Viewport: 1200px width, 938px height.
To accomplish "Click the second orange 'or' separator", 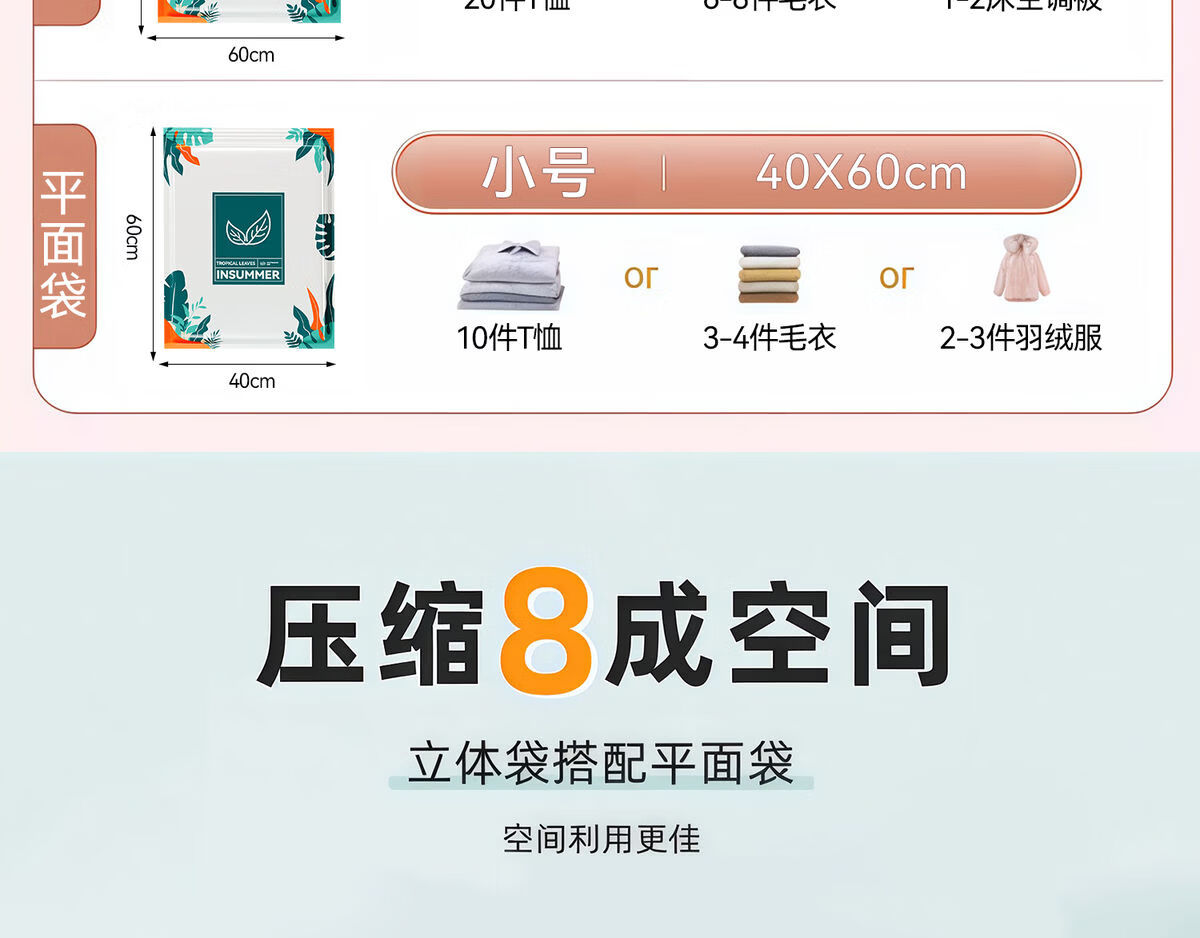I will [x=897, y=277].
